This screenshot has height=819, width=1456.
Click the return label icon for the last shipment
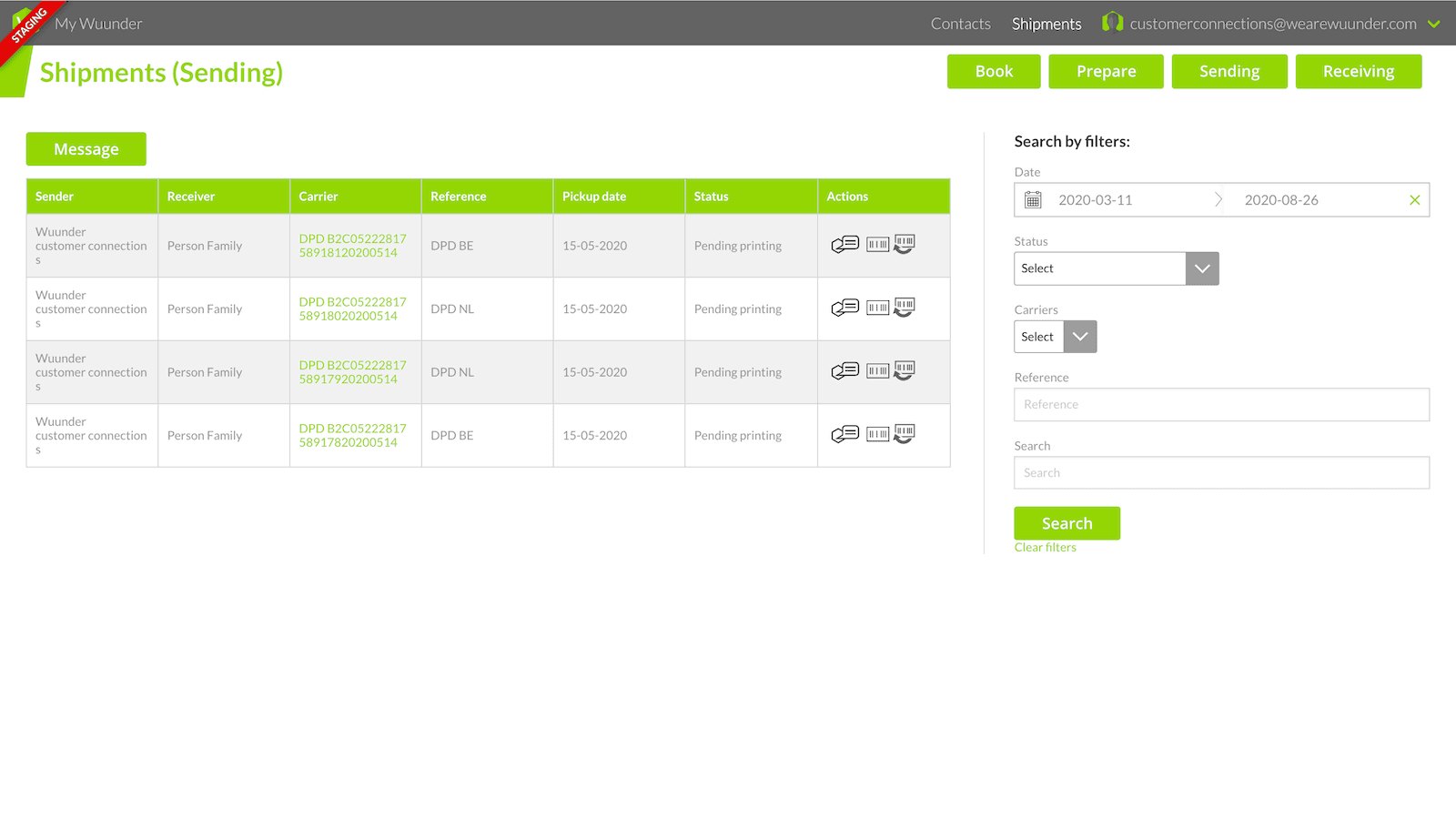(904, 434)
